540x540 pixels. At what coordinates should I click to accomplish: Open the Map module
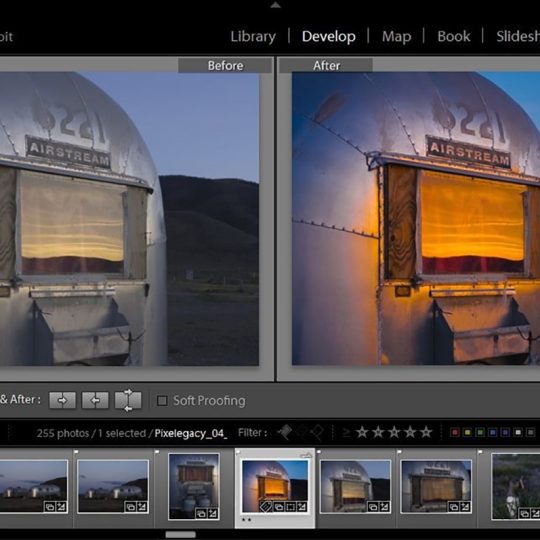point(396,37)
